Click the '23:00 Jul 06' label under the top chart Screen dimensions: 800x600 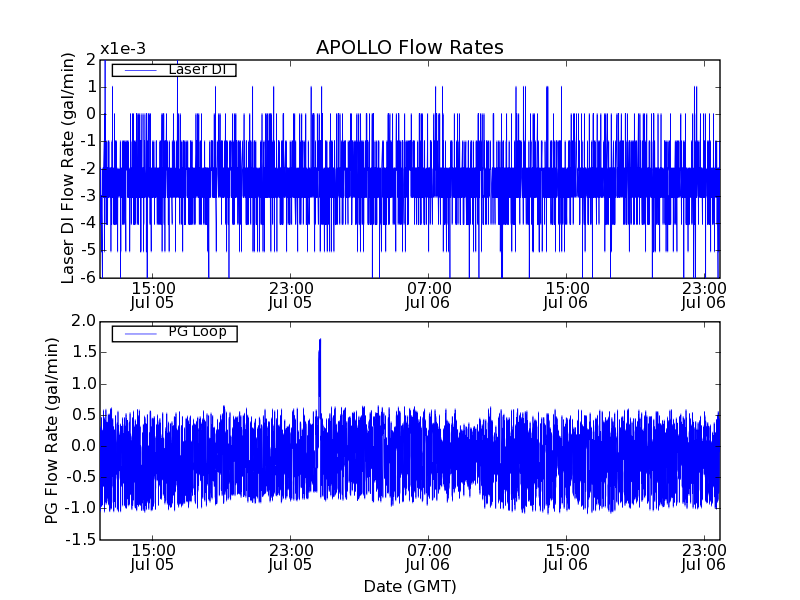click(704, 295)
